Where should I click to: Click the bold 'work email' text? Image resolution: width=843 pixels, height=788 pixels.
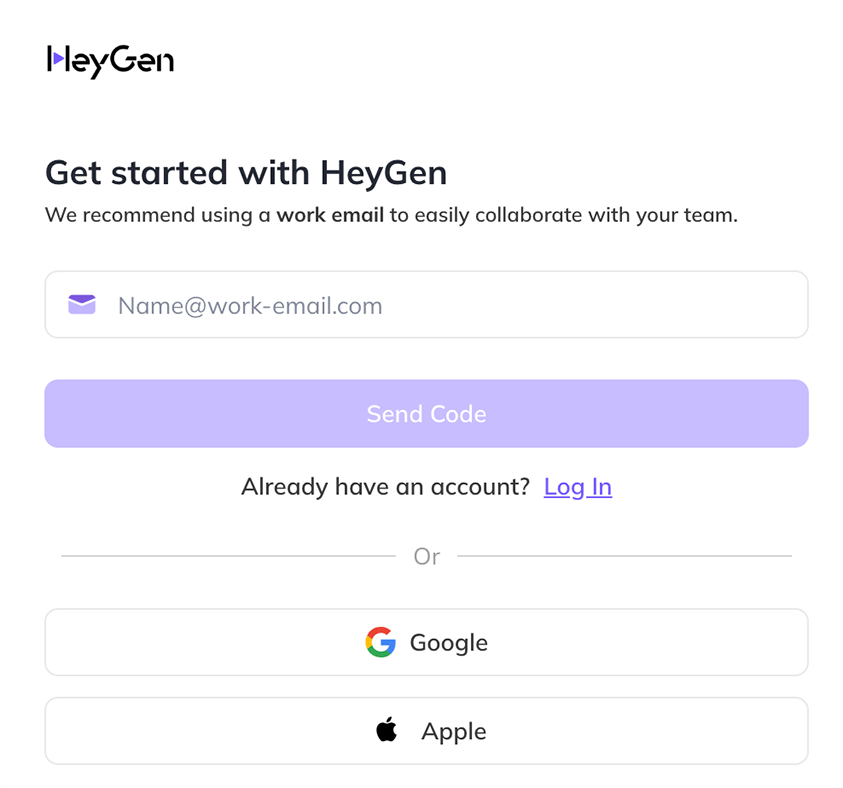click(330, 215)
